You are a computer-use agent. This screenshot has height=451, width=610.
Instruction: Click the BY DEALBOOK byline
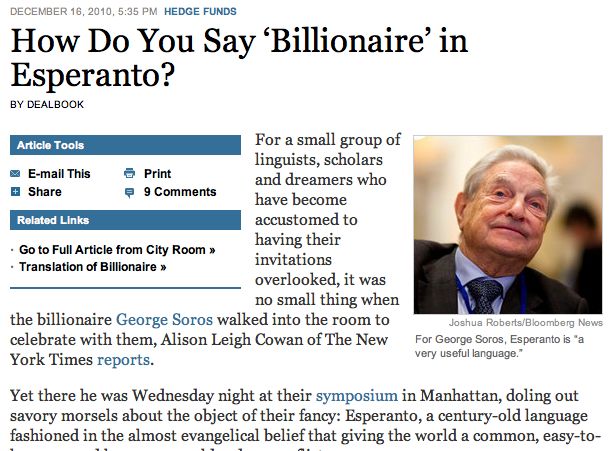click(47, 105)
